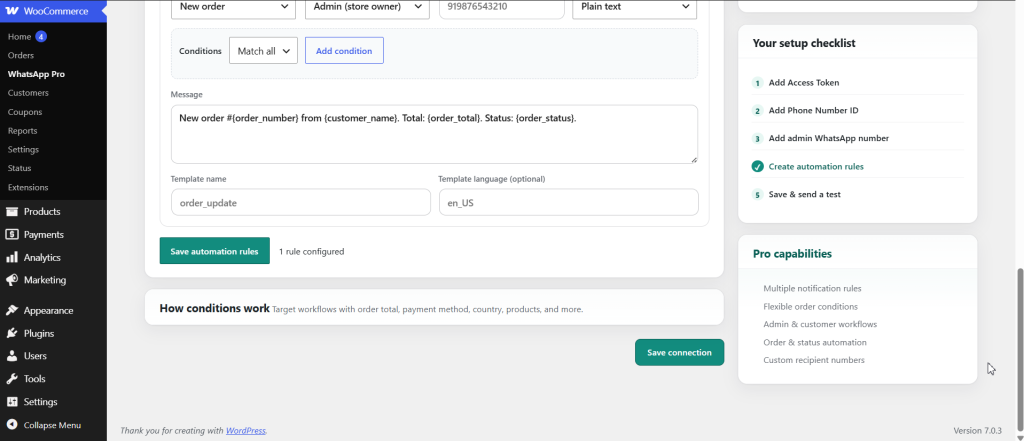Image resolution: width=1024 pixels, height=441 pixels.
Task: Open Create automation rules checklist step
Action: pyautogui.click(x=816, y=167)
